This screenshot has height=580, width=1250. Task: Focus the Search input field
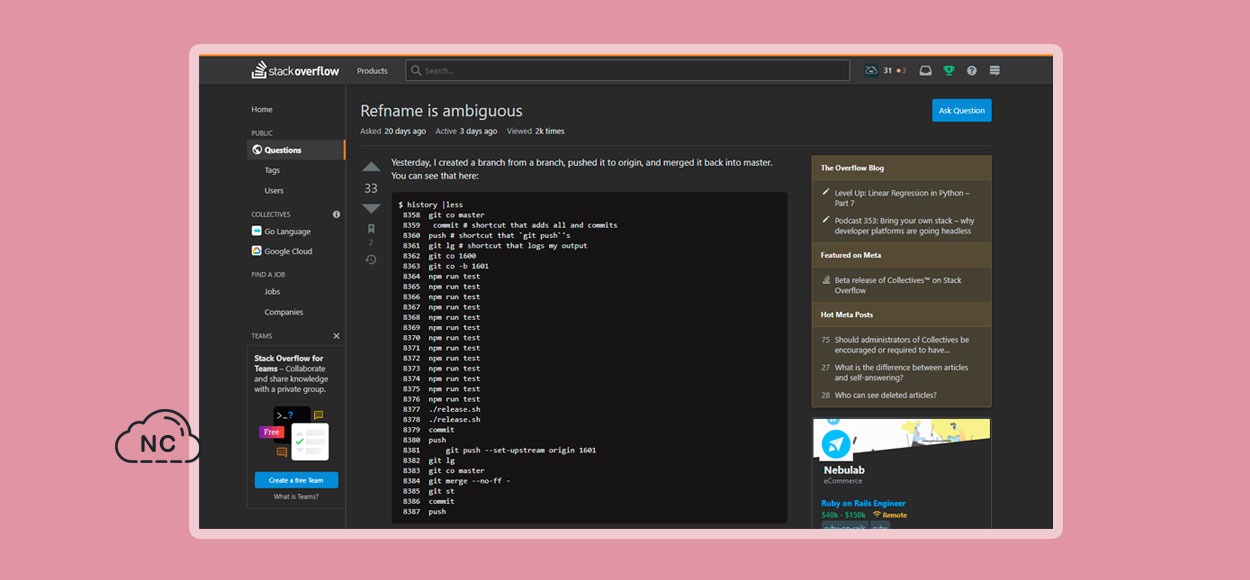coord(627,71)
